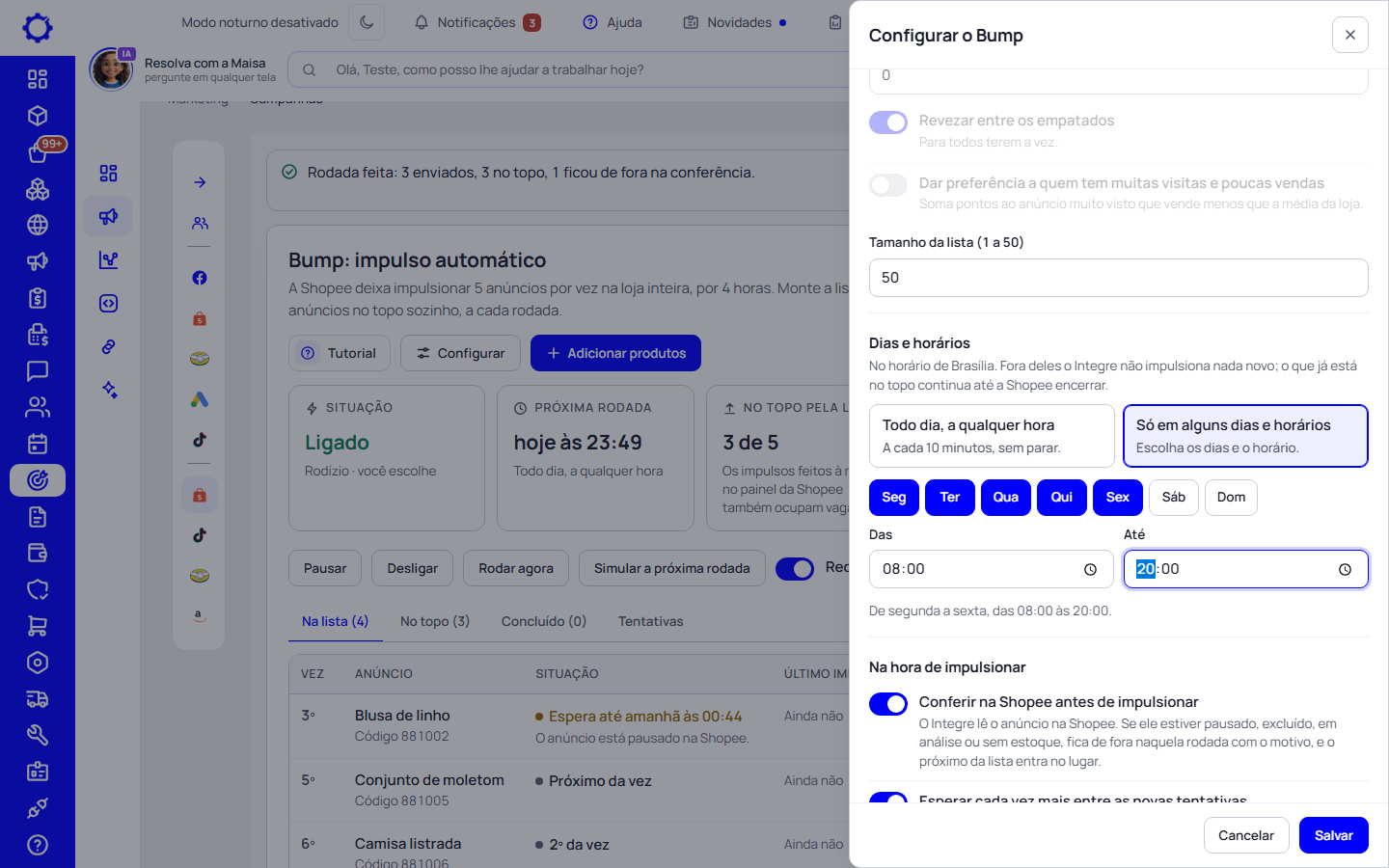Toggle night mode with the moon button

coord(367,22)
